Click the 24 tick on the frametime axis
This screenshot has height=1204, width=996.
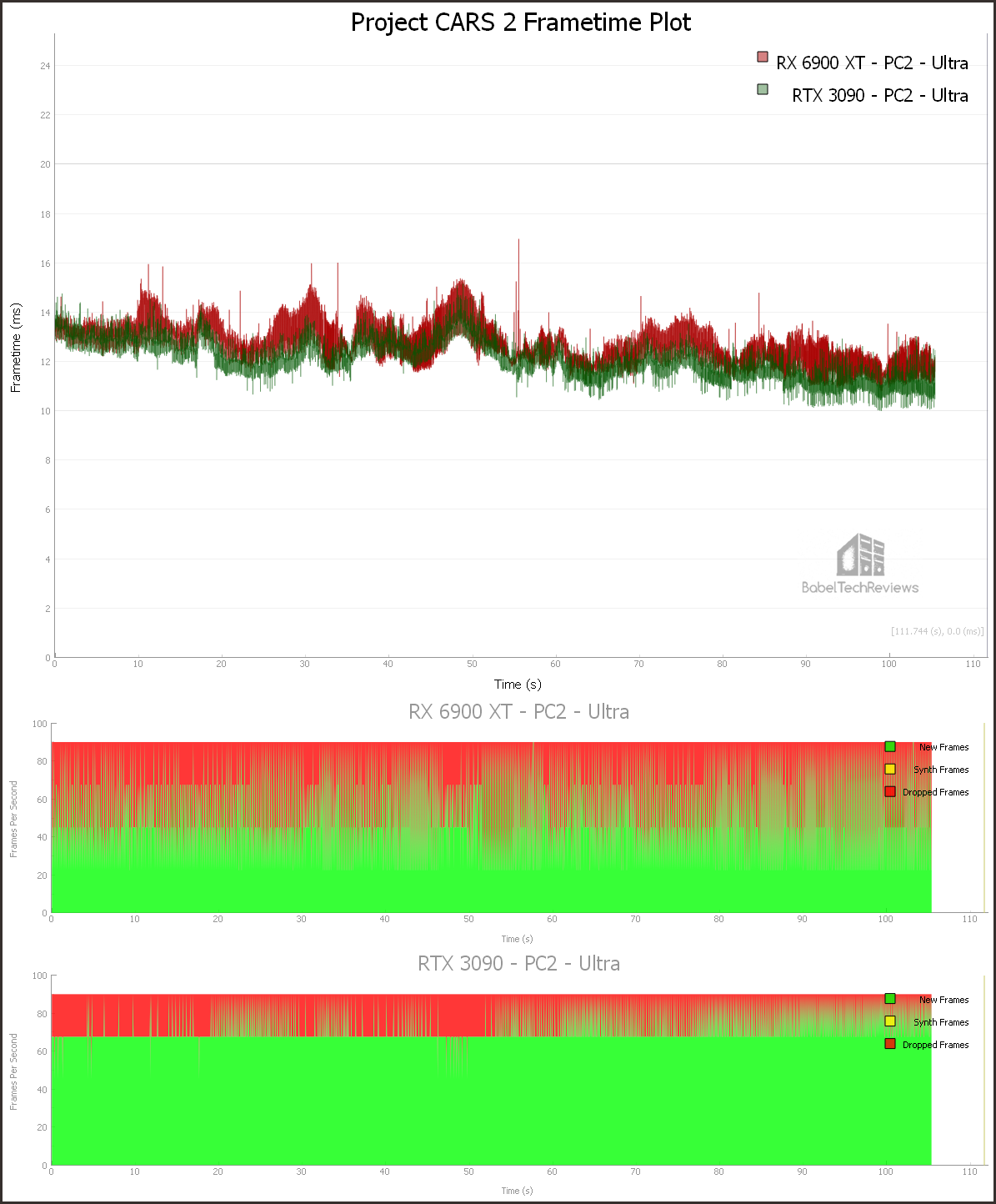coord(46,66)
